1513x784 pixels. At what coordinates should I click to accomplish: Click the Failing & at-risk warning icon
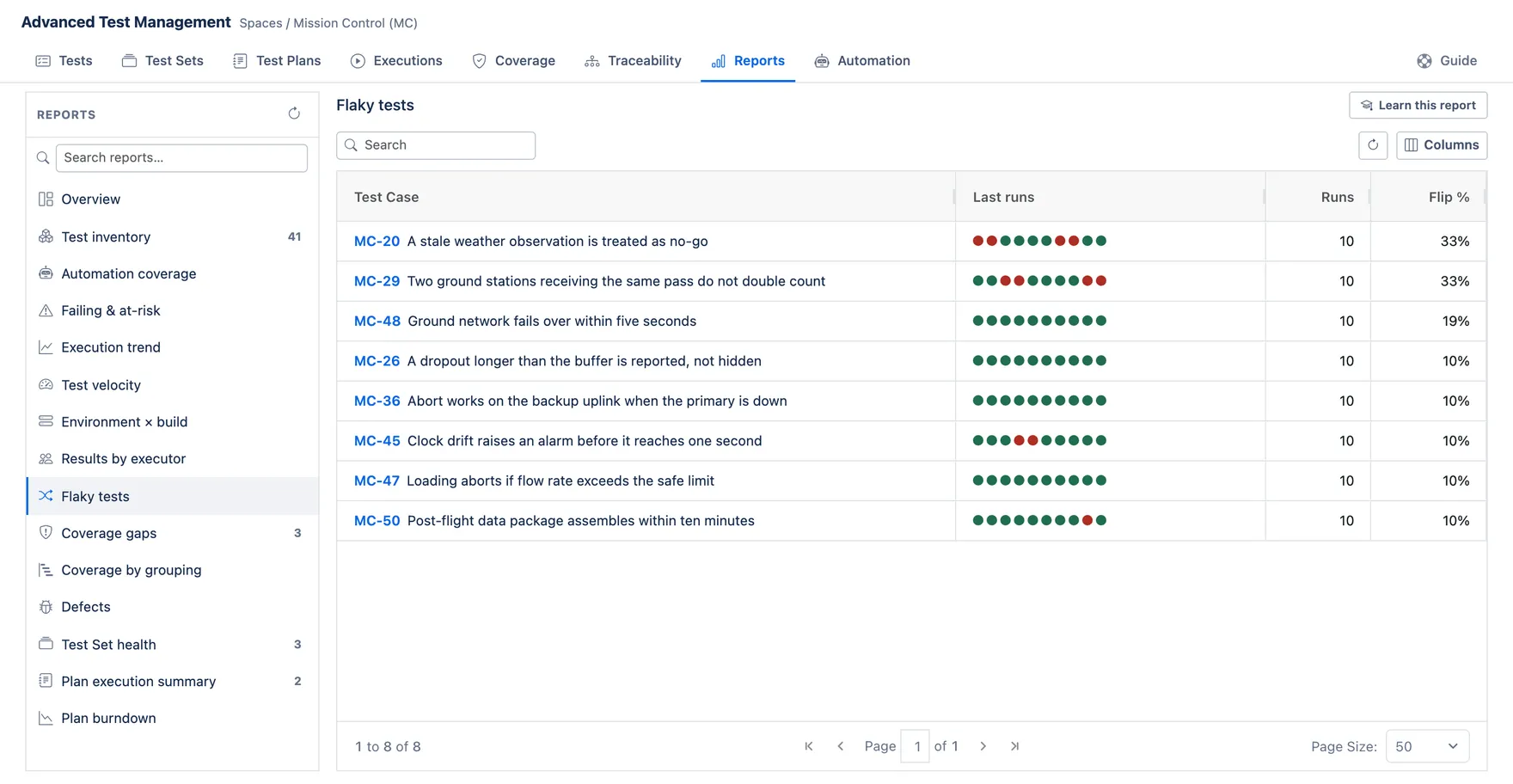pos(46,310)
